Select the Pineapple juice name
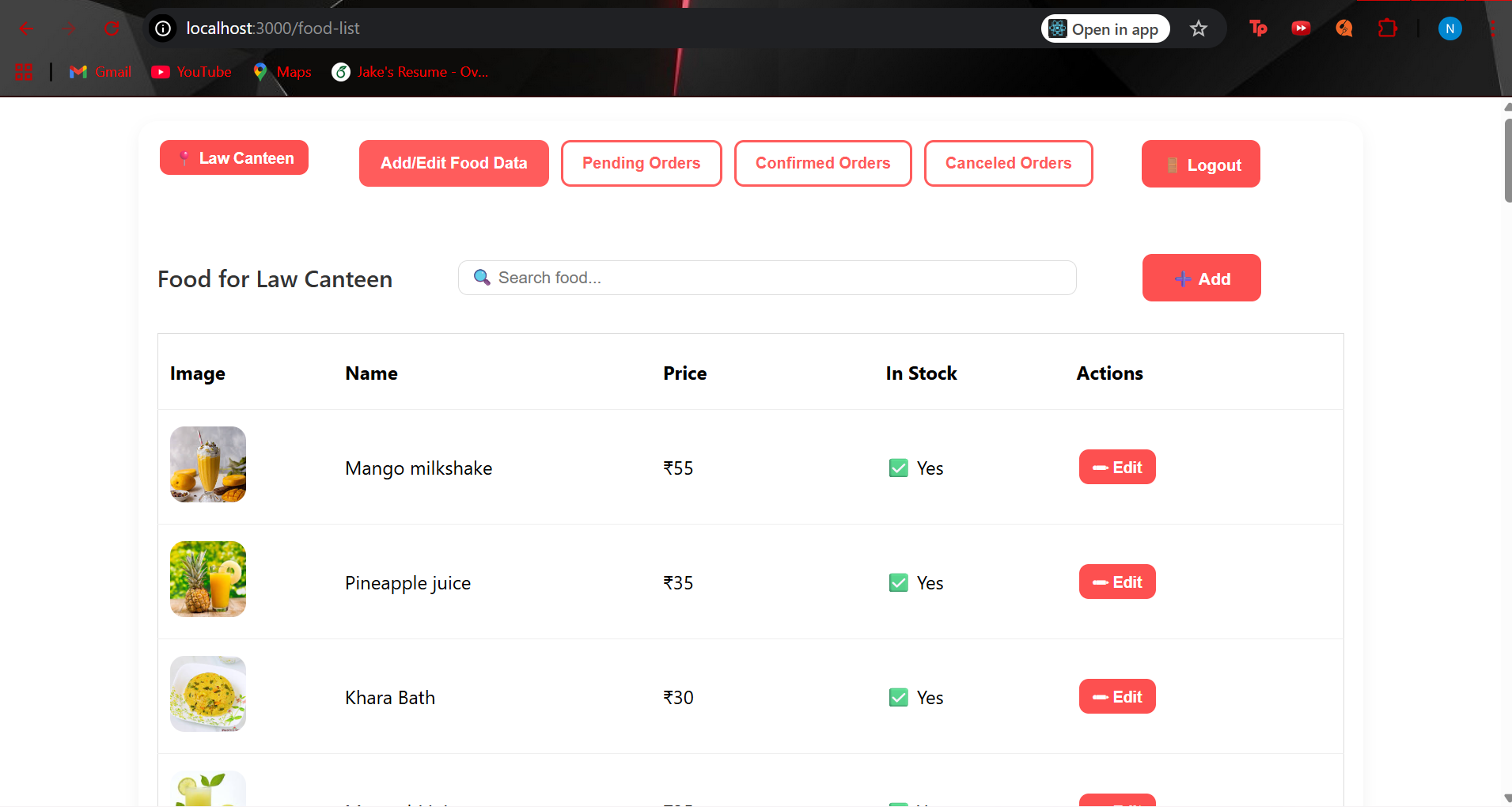This screenshot has height=807, width=1512. tap(408, 583)
